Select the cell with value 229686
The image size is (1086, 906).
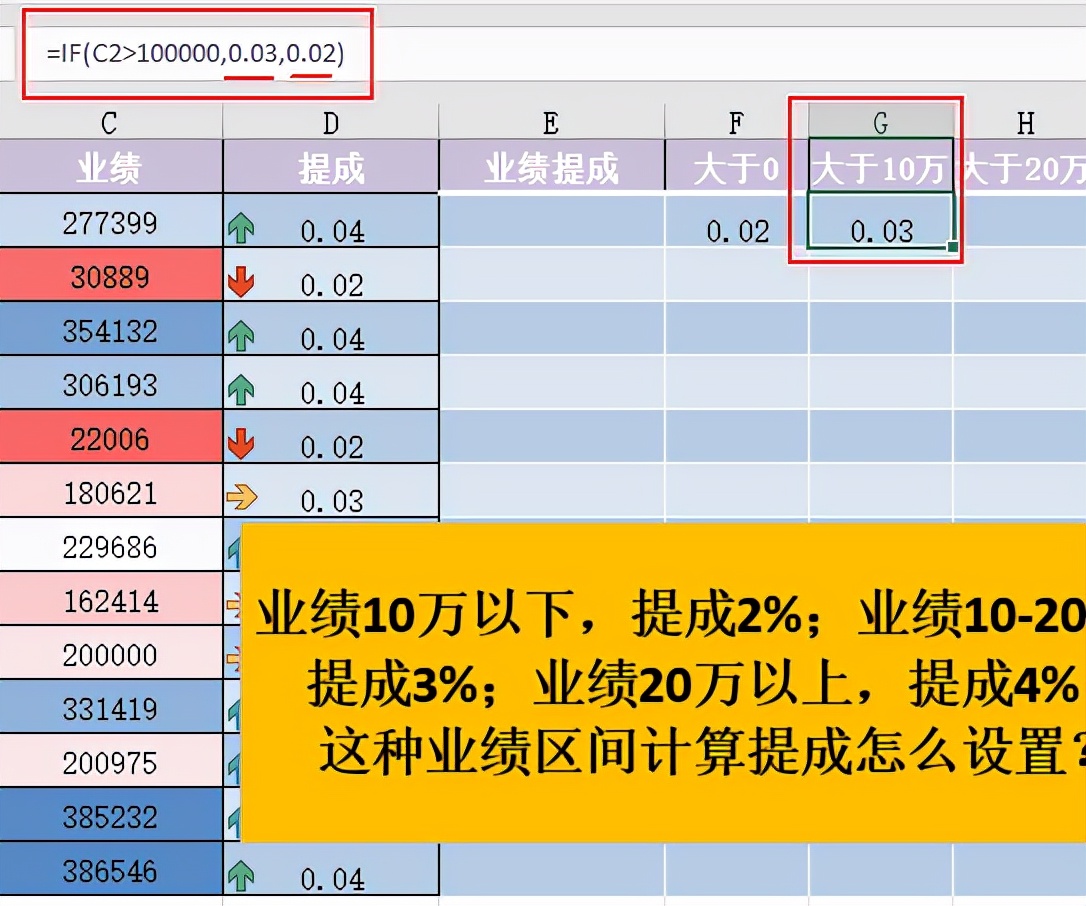coord(111,544)
